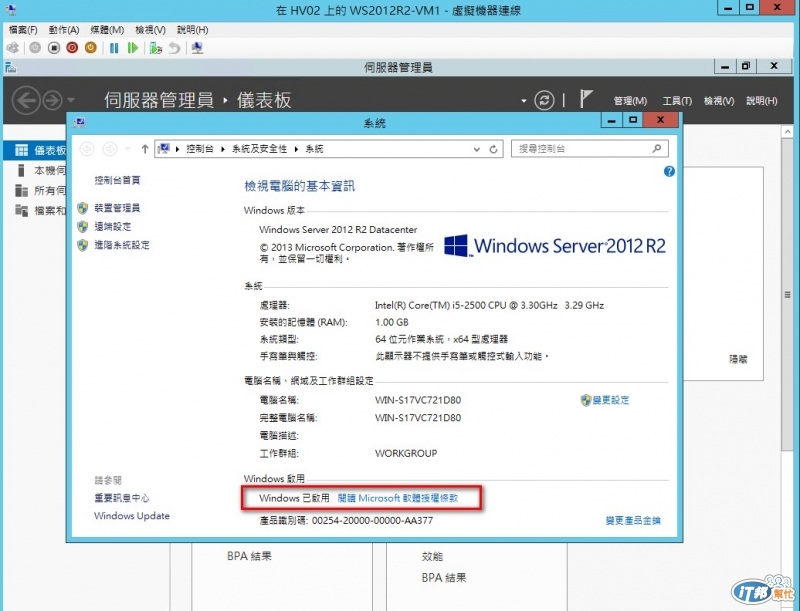Open Server Manager navigation history dropdown
This screenshot has width=800, height=611.
[x=71, y=100]
